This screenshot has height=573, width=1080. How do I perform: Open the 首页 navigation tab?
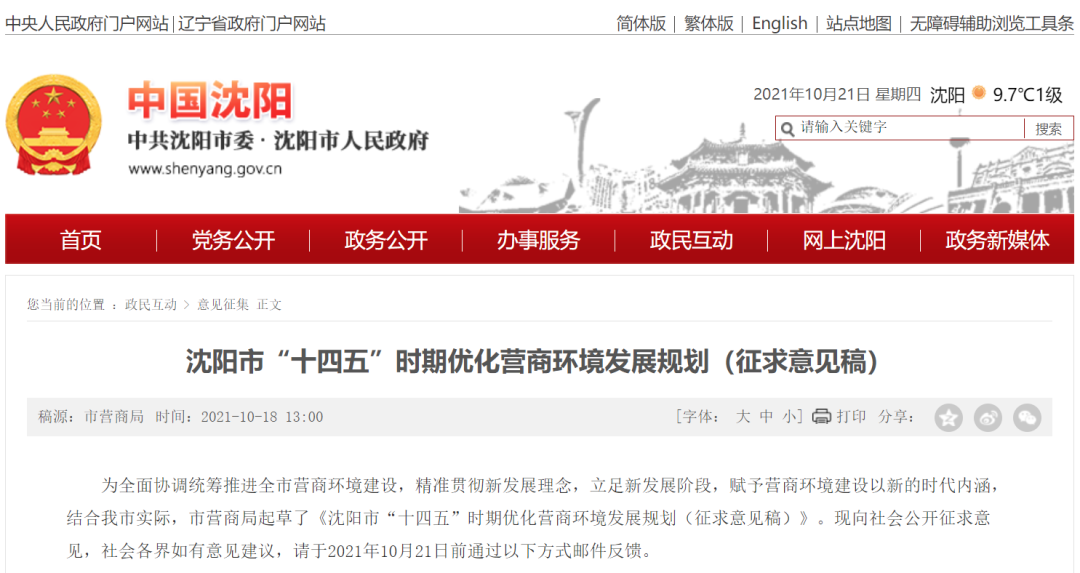81,240
